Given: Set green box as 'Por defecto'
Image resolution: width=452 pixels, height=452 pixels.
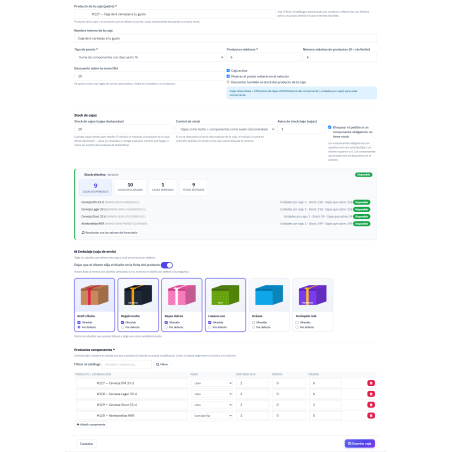Looking at the screenshot, I should [x=210, y=327].
